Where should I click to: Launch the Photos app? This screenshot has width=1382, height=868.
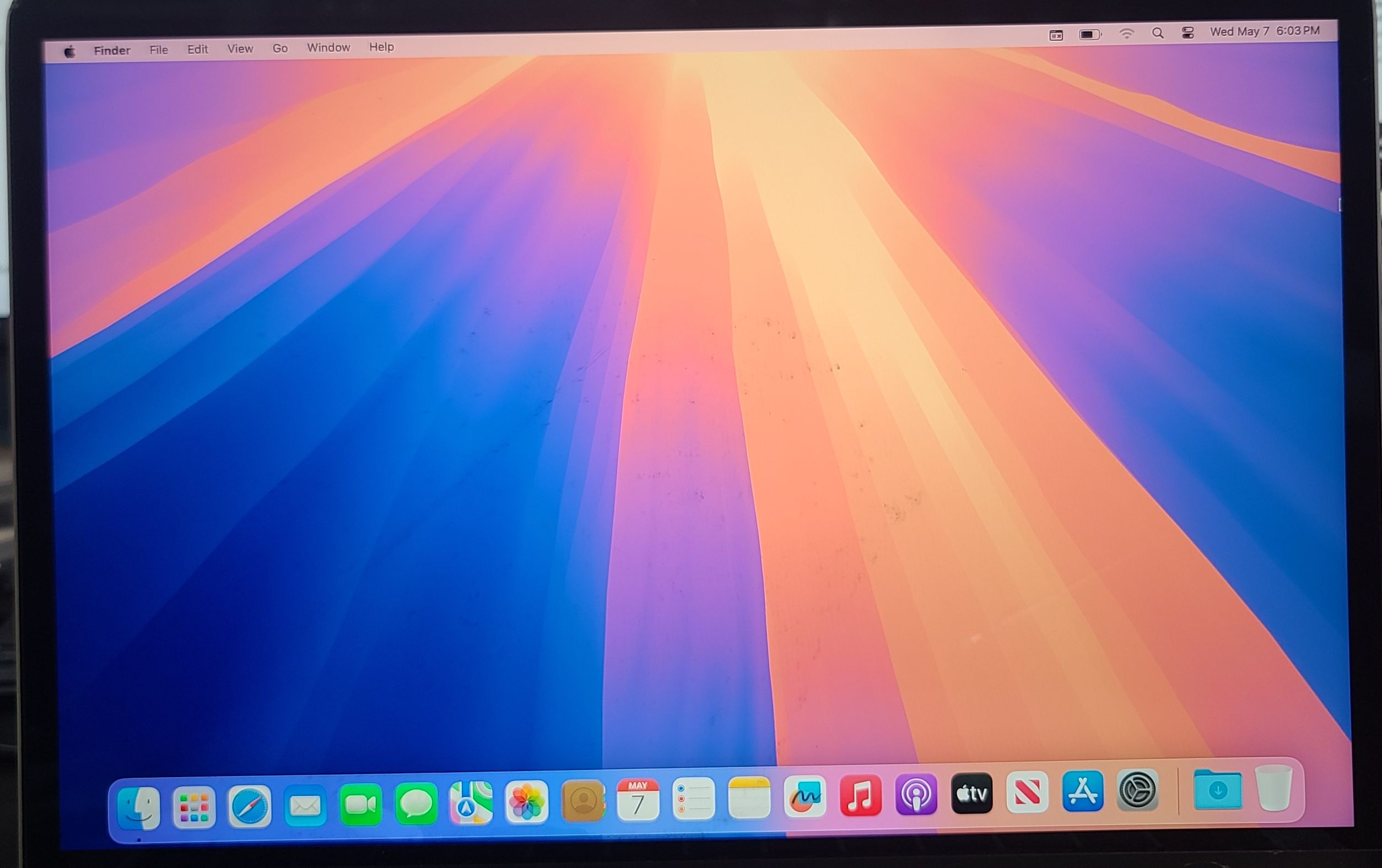(x=526, y=801)
